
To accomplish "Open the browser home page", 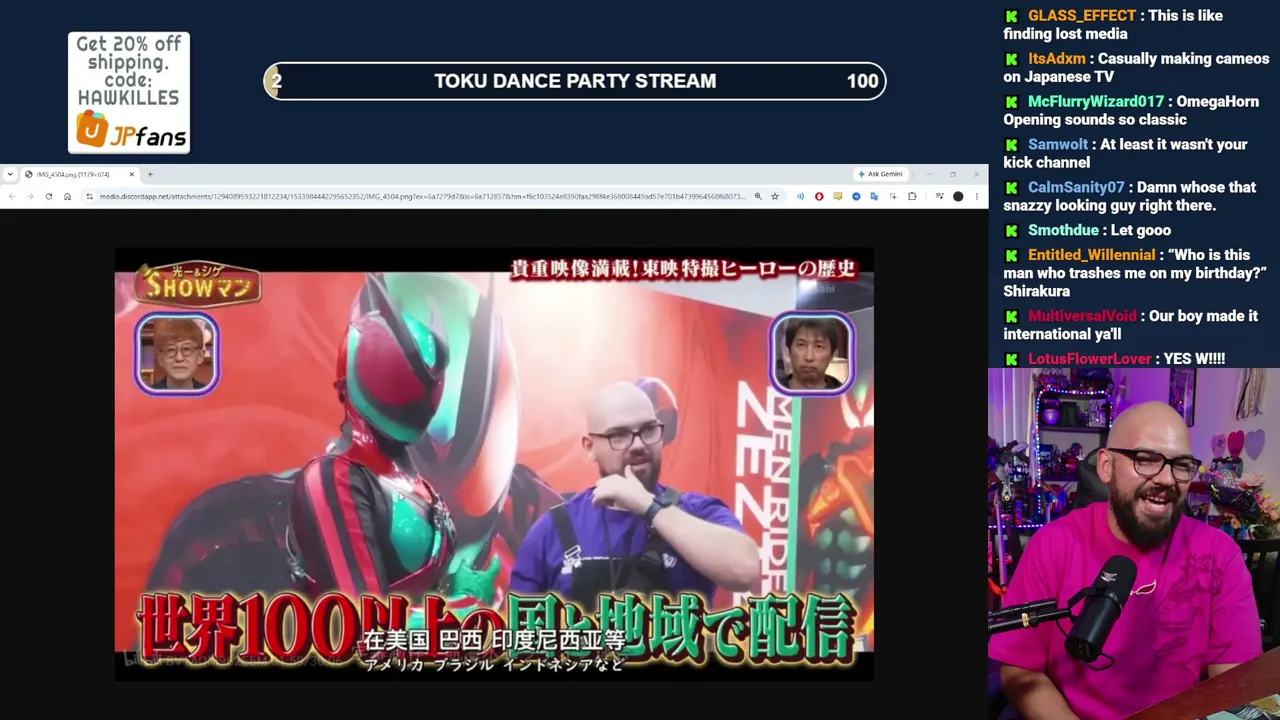I will [x=67, y=197].
